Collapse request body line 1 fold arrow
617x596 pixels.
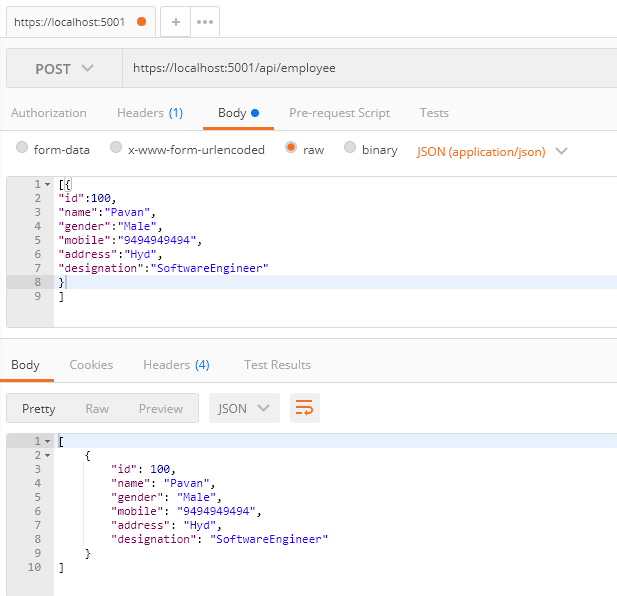point(48,184)
